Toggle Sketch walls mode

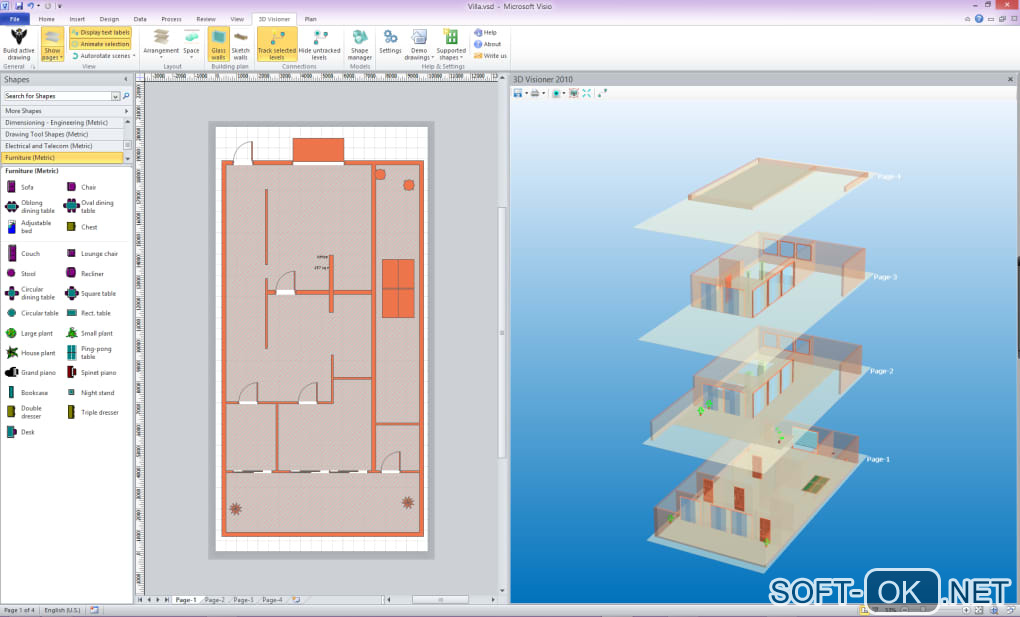[x=241, y=44]
